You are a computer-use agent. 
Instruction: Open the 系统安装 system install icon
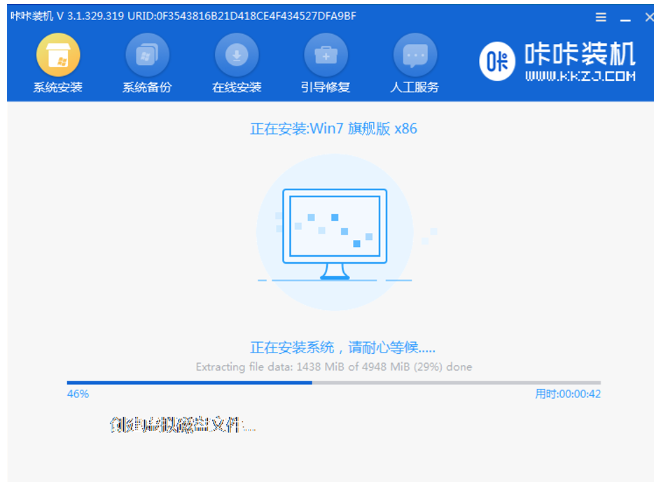[x=58, y=55]
